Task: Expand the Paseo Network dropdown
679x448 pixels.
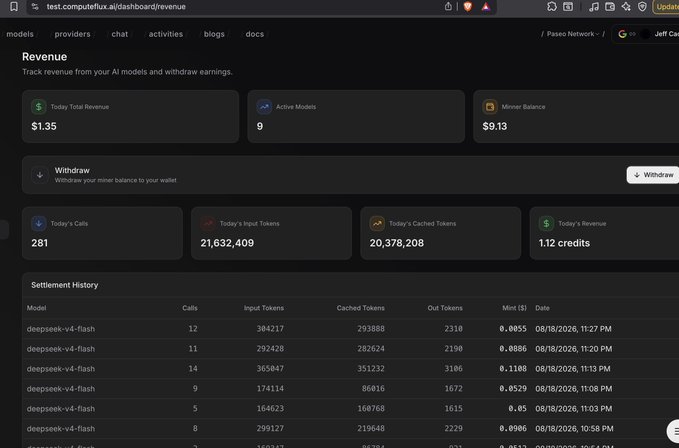Action: [x=573, y=34]
